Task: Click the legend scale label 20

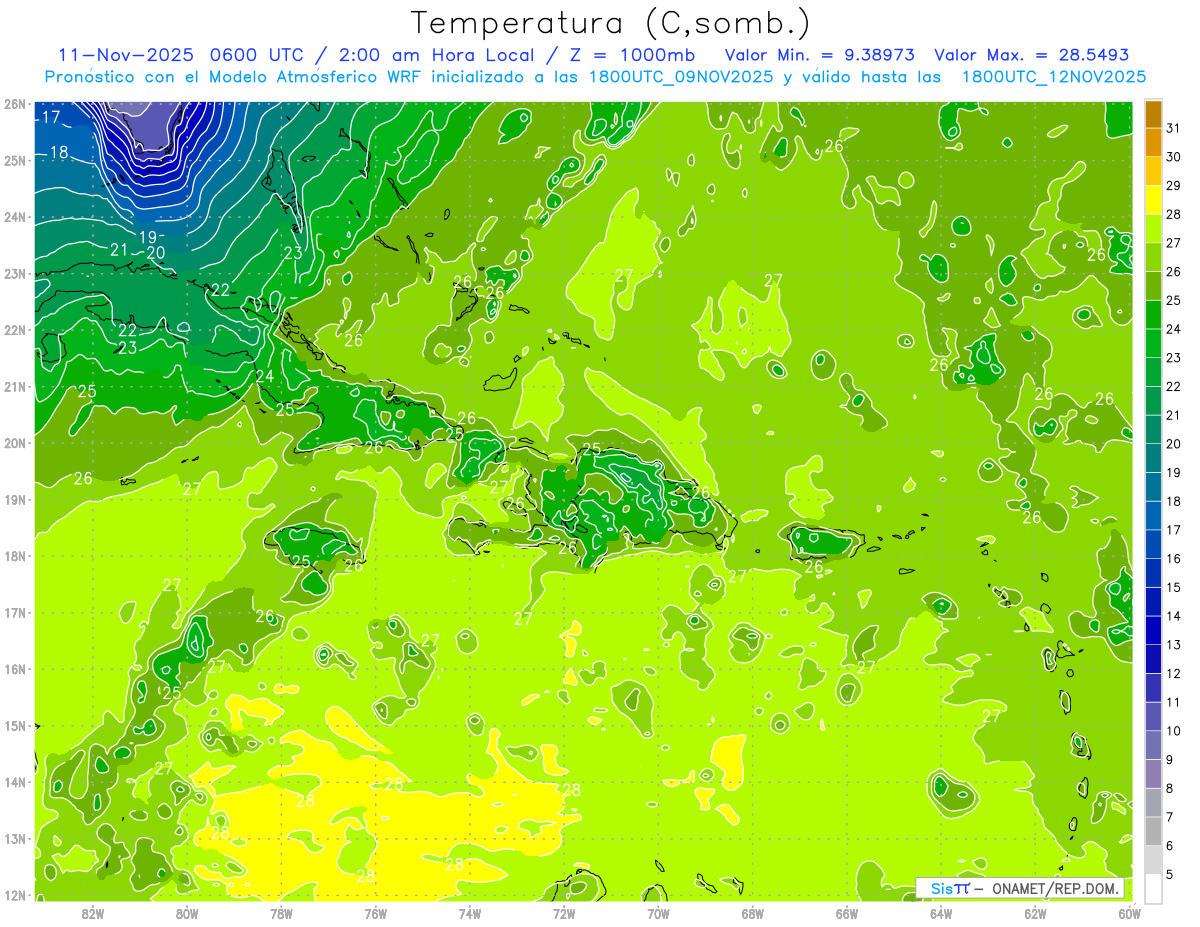Action: (1174, 444)
